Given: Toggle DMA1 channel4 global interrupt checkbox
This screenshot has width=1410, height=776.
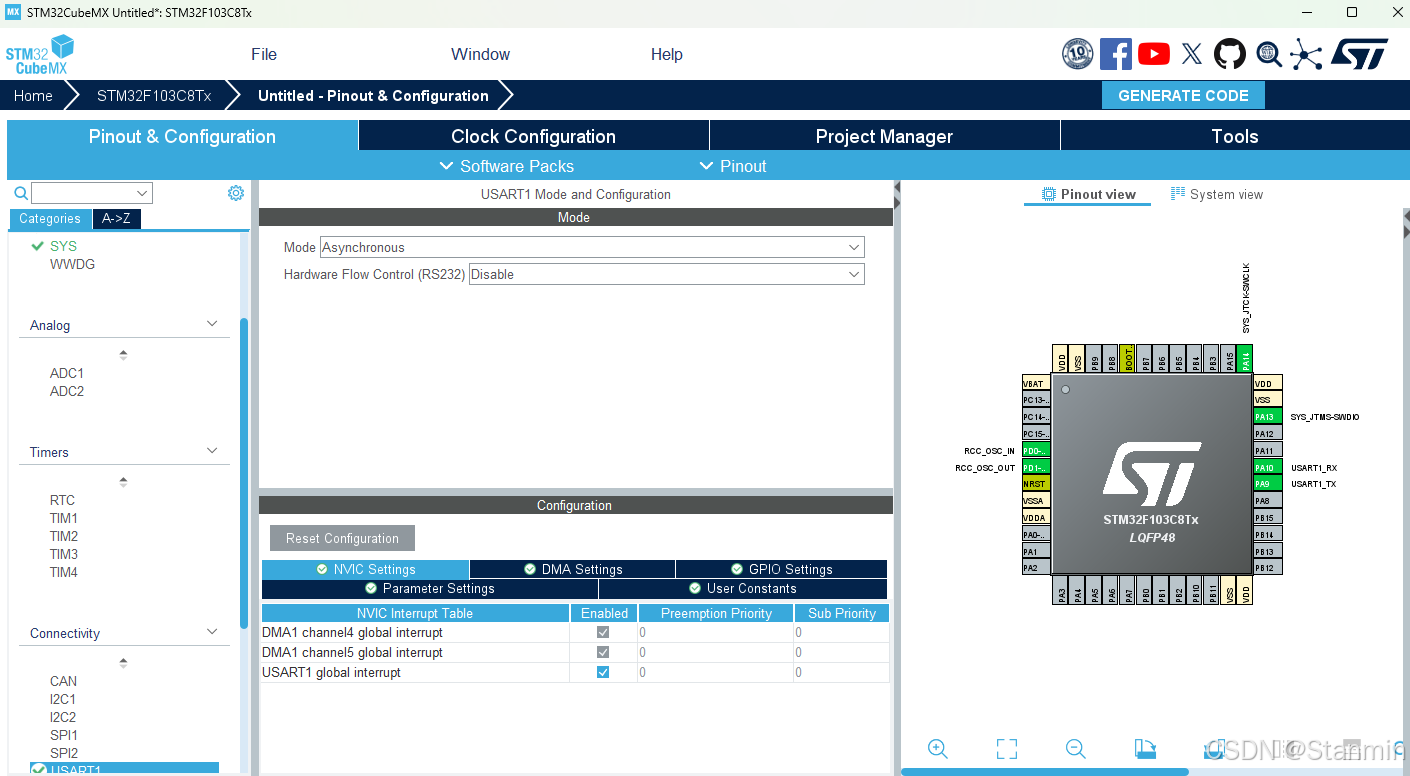Looking at the screenshot, I should [x=603, y=632].
